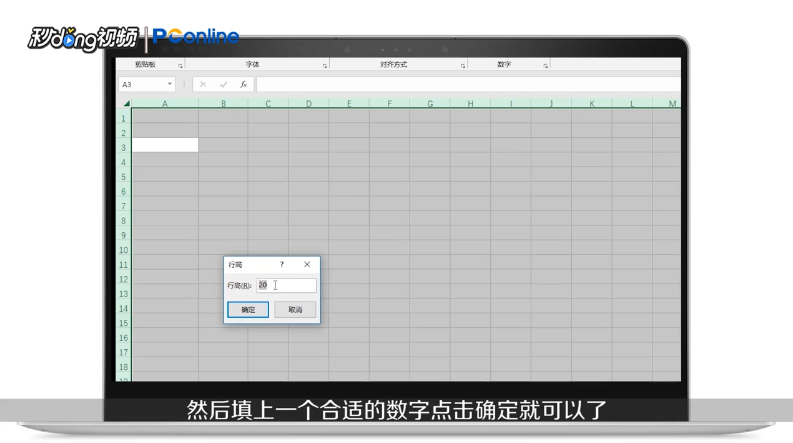793x443 pixels.
Task: Select column L header
Action: click(632, 104)
